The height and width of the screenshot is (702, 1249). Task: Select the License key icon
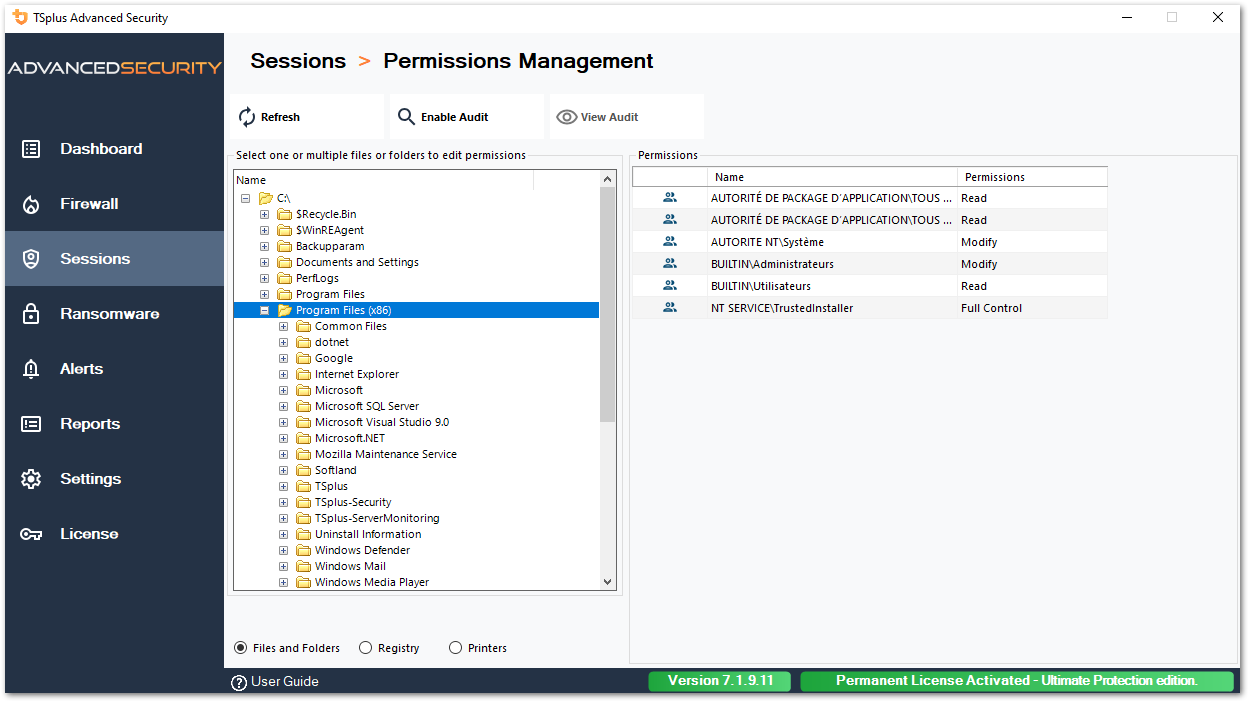click(x=33, y=533)
